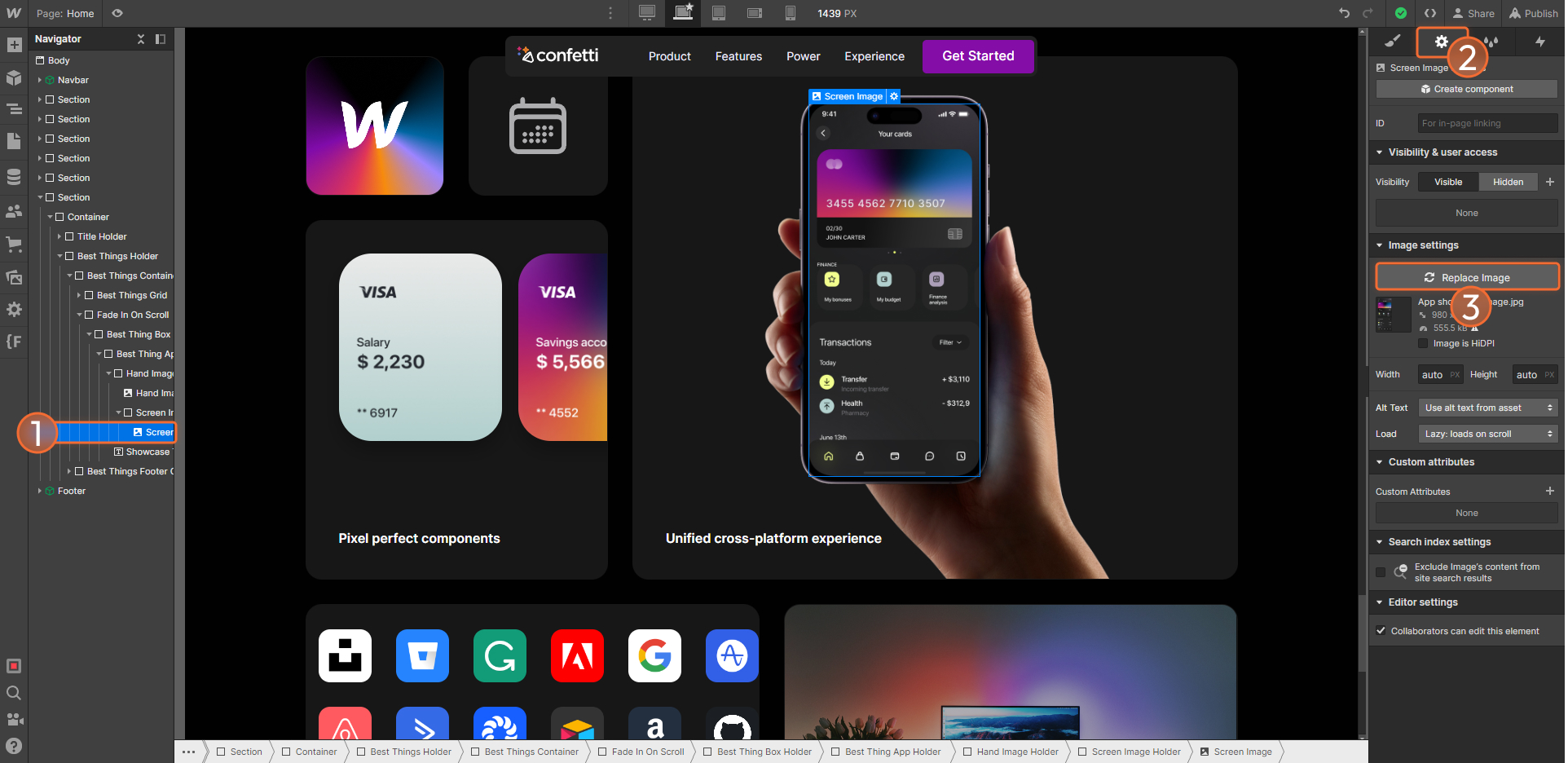This screenshot has height=763, width=1568.
Task: Collapse the Image settings section
Action: click(1379, 245)
